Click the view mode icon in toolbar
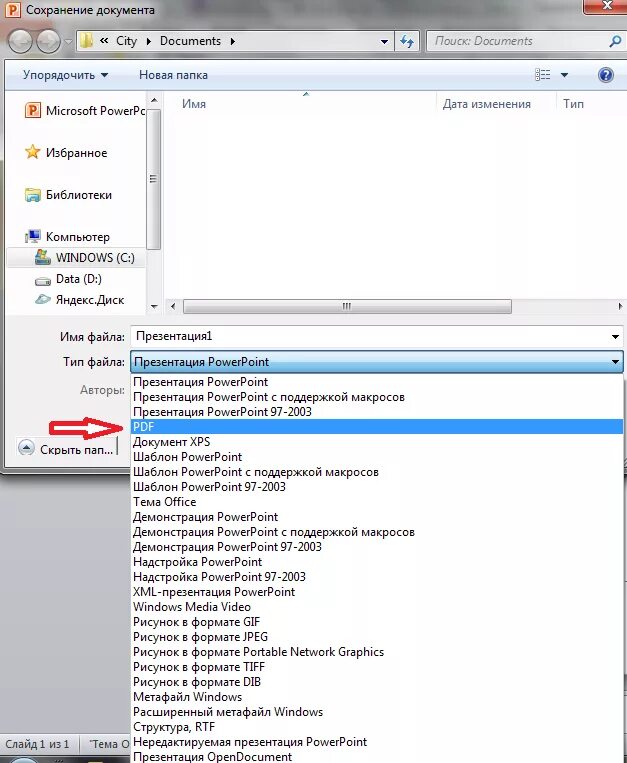Screen dimensions: 627x763 point(542,75)
